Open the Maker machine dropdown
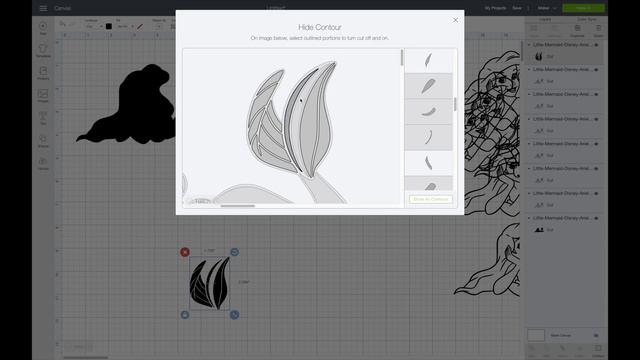640x360 pixels. (x=547, y=8)
